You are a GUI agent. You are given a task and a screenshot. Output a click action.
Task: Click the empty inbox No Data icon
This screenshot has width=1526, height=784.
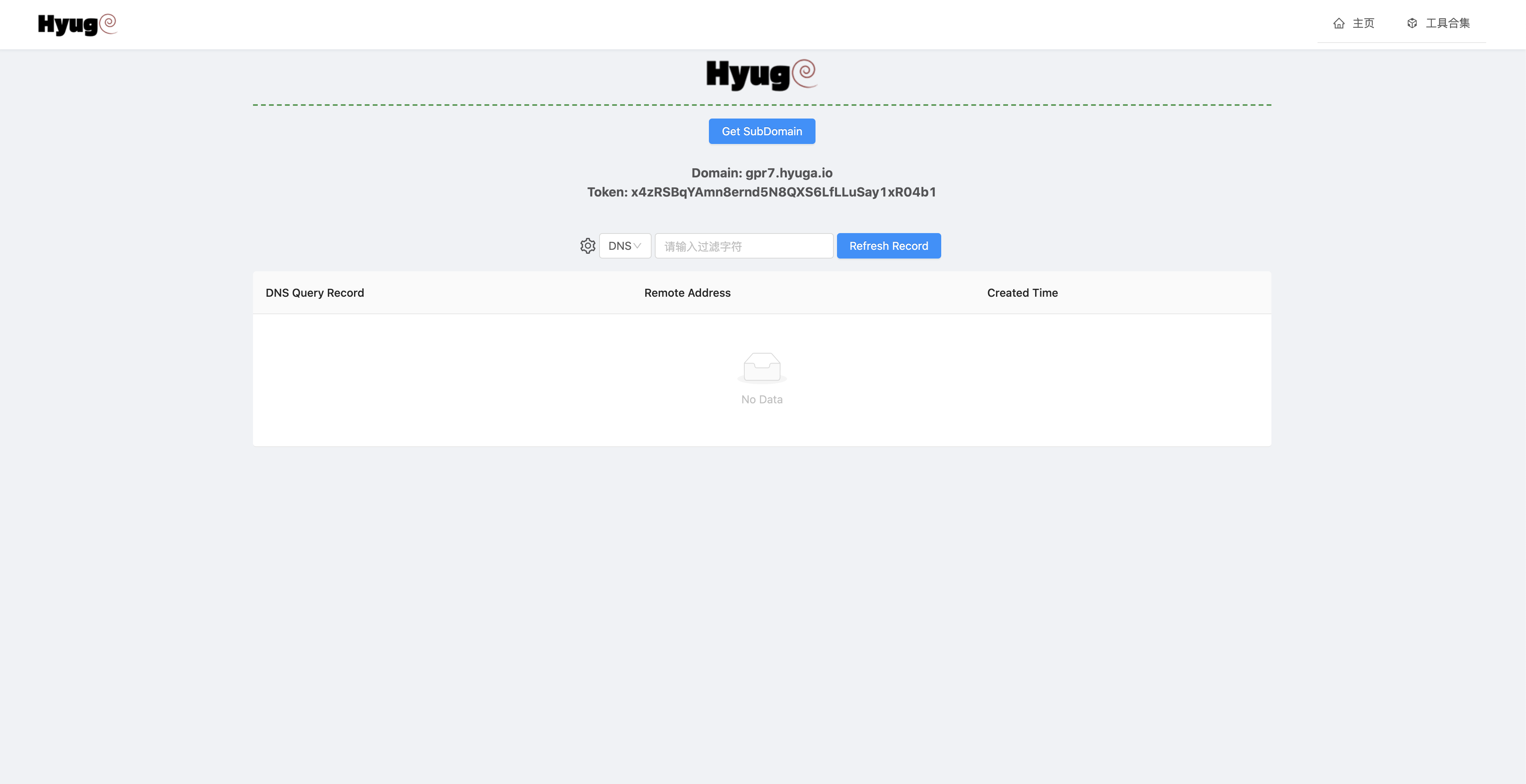[762, 367]
